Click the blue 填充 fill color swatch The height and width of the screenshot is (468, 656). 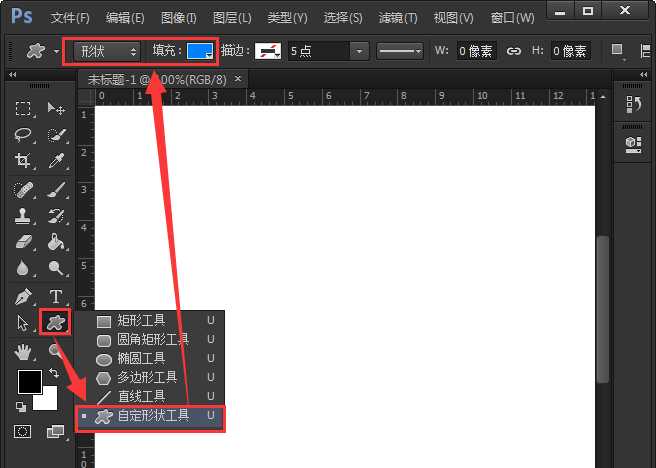[x=200, y=51]
